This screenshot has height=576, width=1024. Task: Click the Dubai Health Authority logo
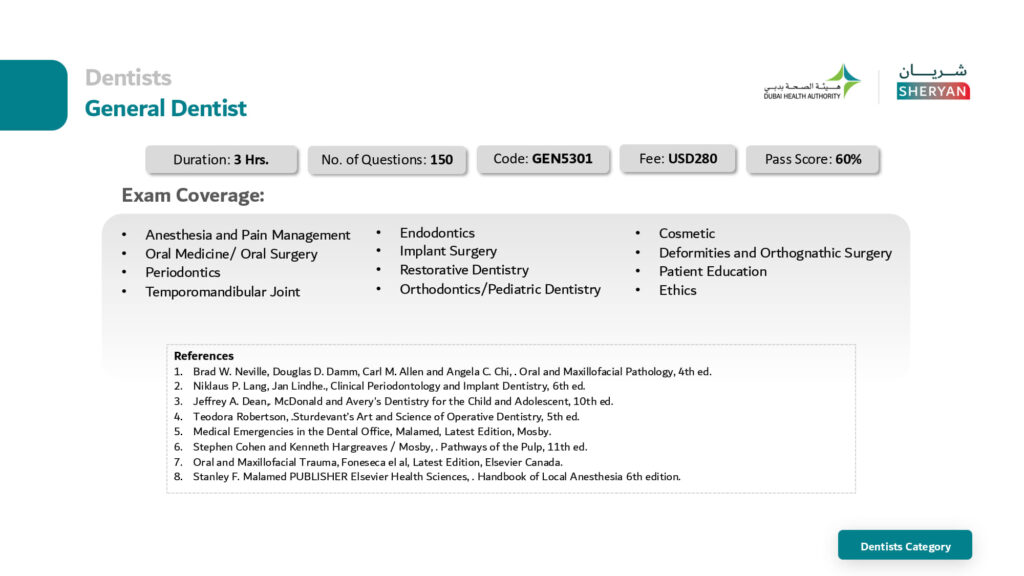coord(811,83)
